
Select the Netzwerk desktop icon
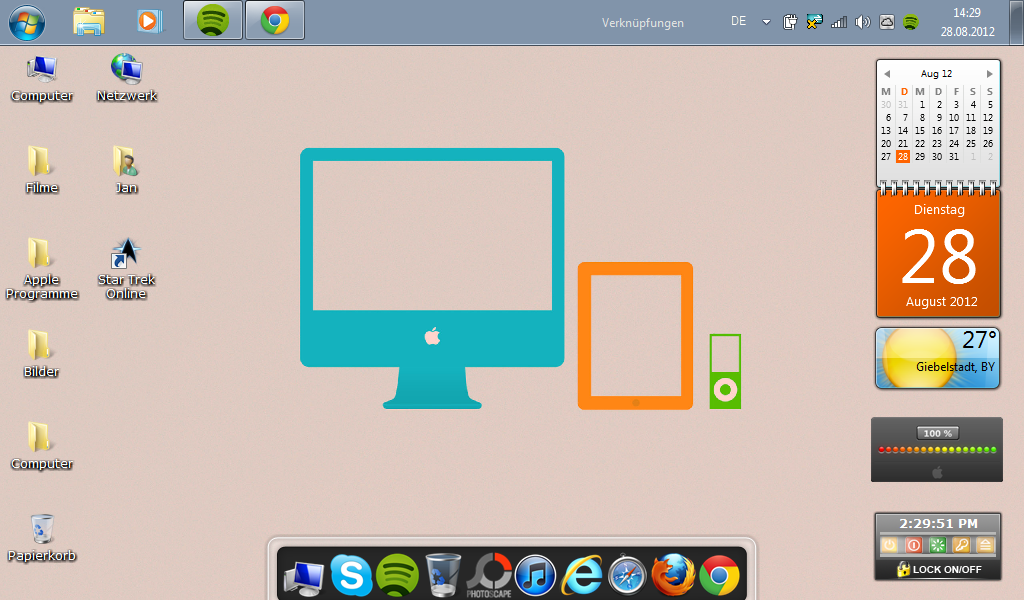click(x=127, y=78)
